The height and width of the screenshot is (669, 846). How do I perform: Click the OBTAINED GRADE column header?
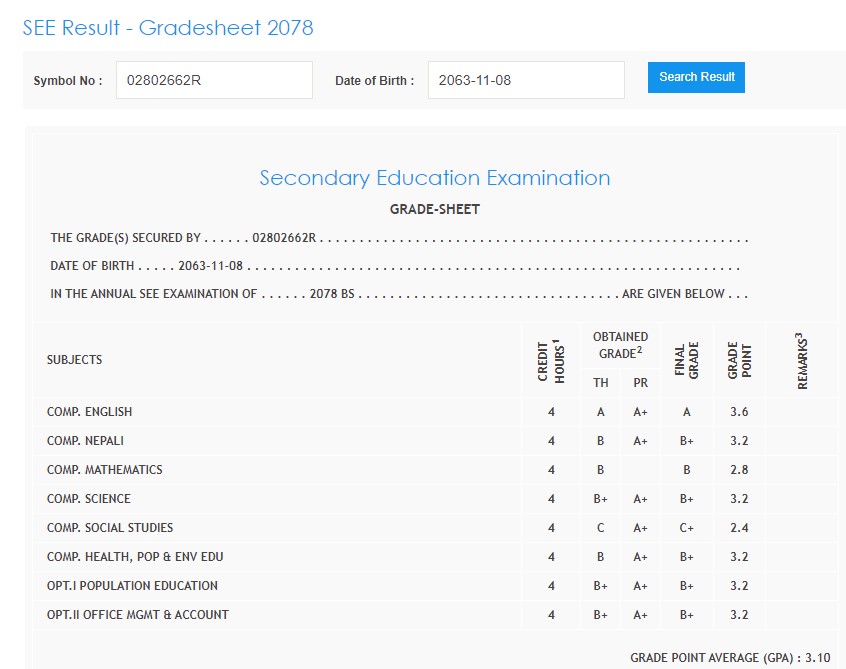(x=620, y=345)
